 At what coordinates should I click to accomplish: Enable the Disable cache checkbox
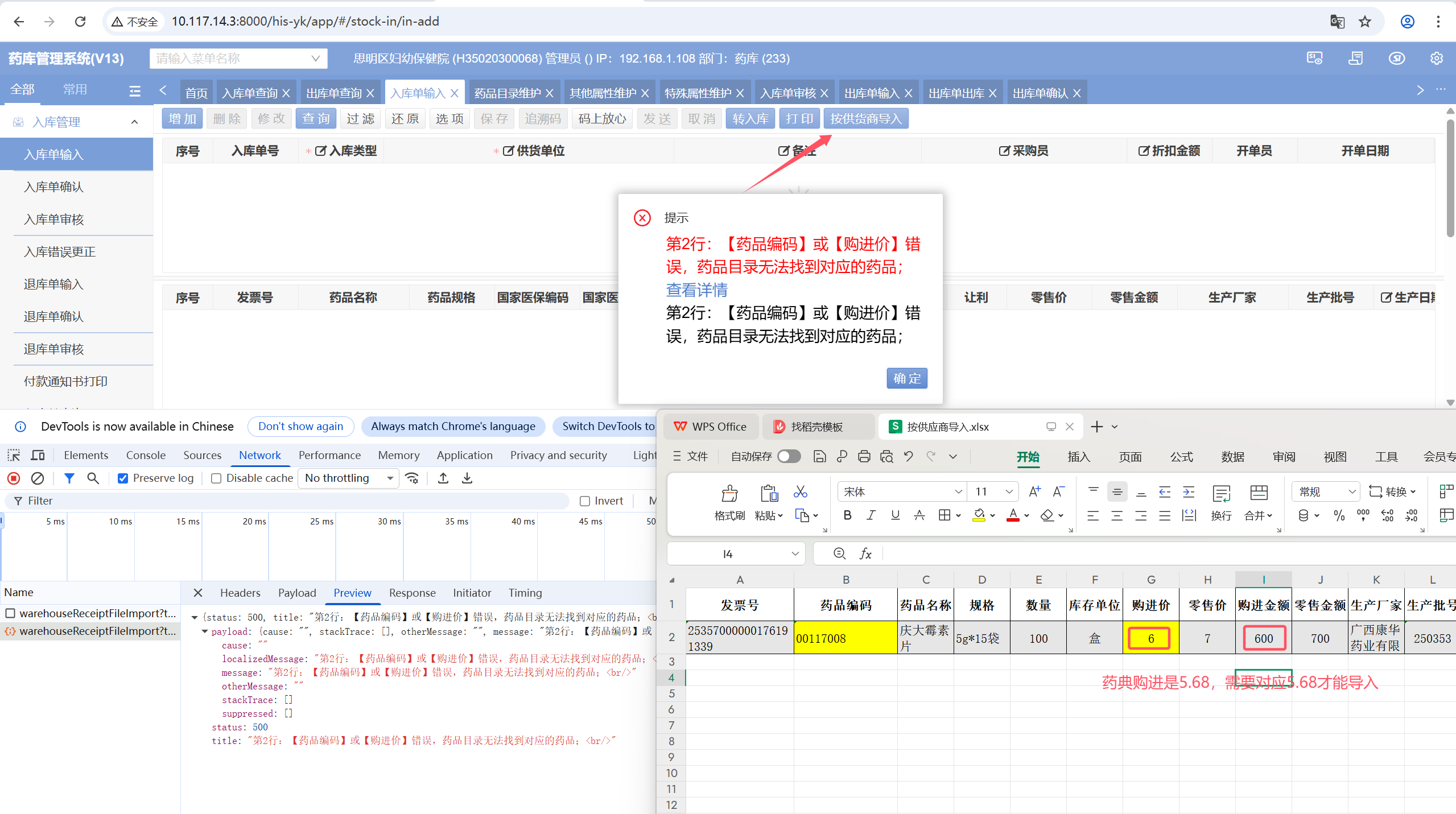tap(216, 478)
